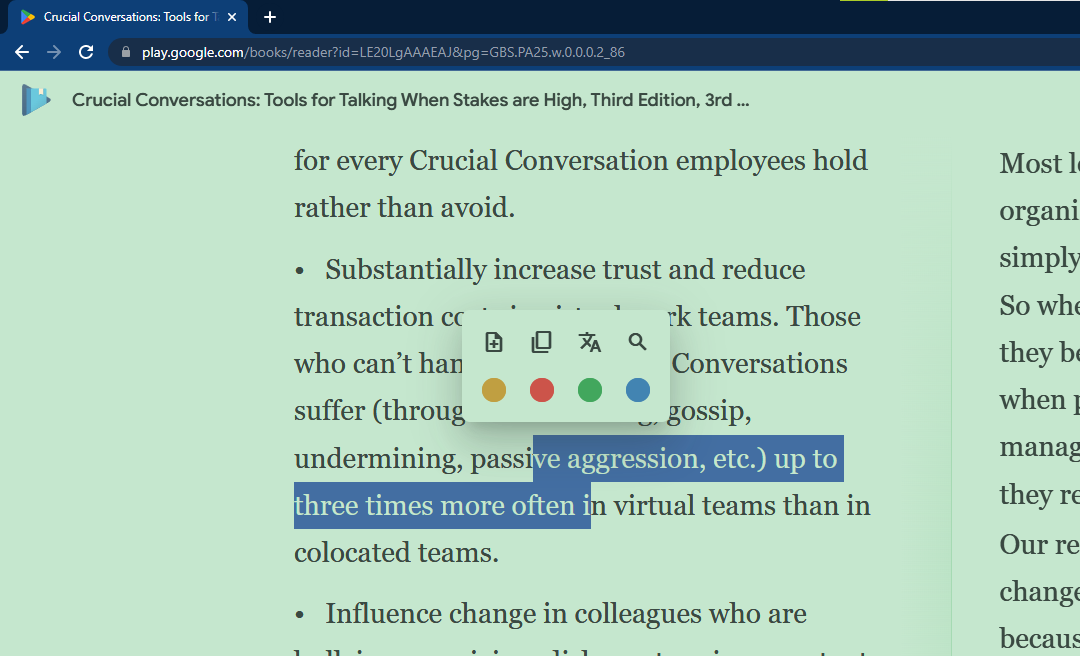The image size is (1080, 656).
Task: View site info via the lock icon
Action: (125, 52)
